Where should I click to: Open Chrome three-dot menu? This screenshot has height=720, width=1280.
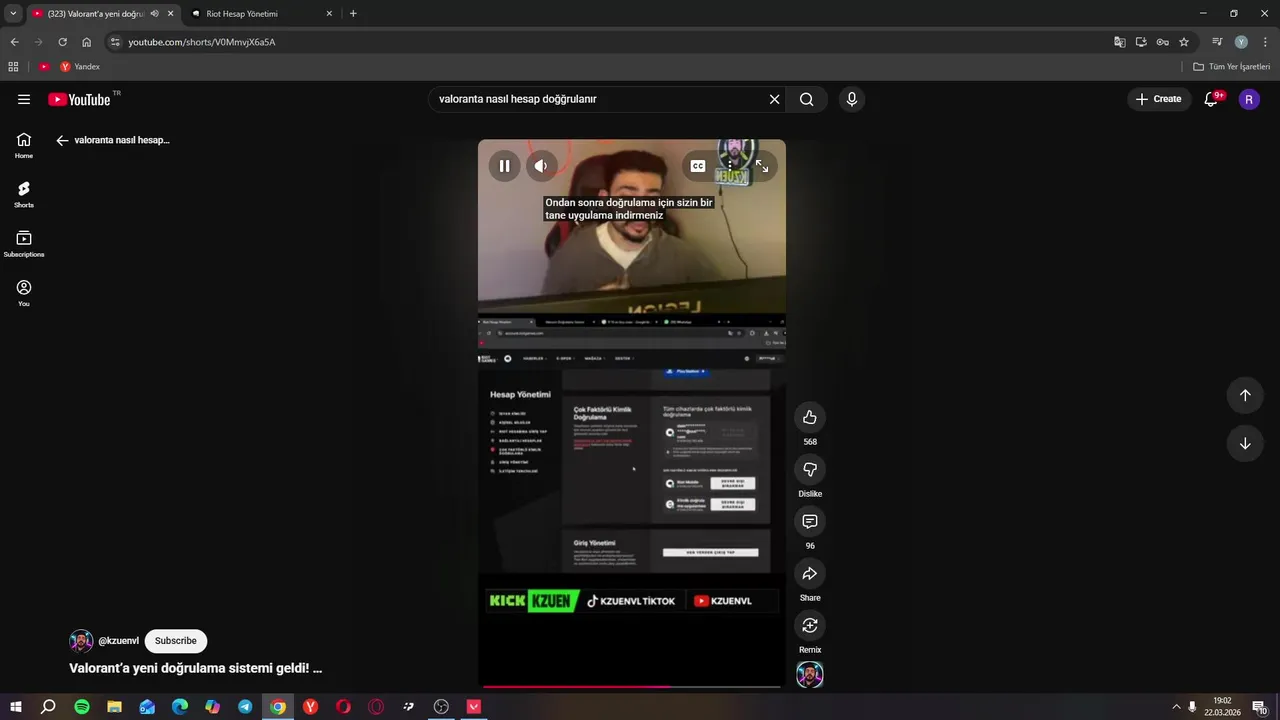tap(1265, 42)
